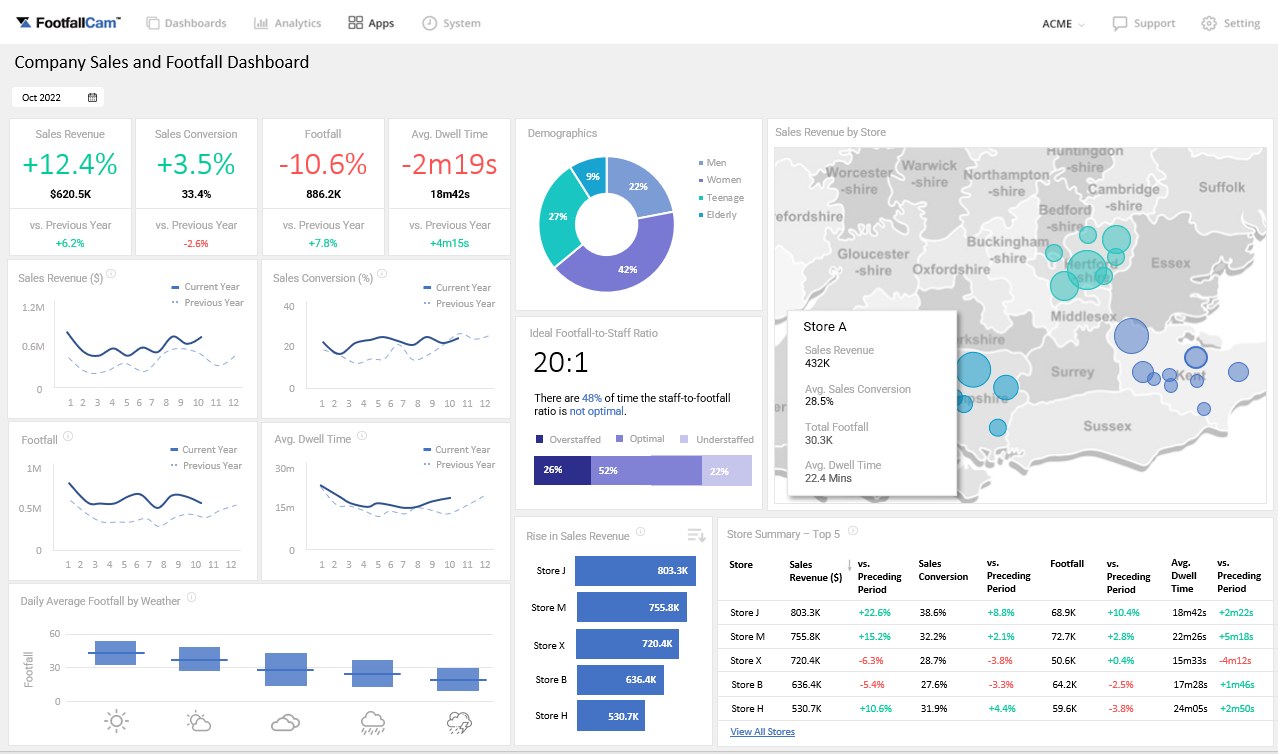
Task: Click info icon beside Store Summary – Top 5
Action: coord(852,531)
